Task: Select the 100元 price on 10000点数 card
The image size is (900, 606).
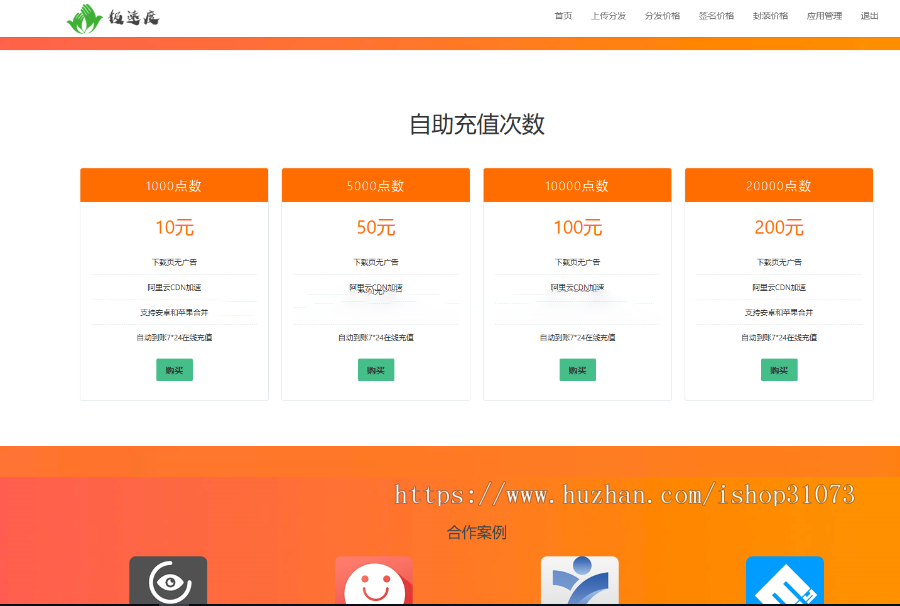Action: (x=577, y=227)
